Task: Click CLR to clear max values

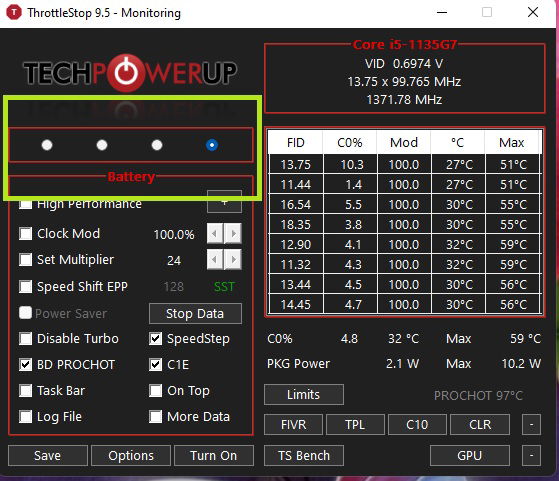Action: pyautogui.click(x=480, y=424)
